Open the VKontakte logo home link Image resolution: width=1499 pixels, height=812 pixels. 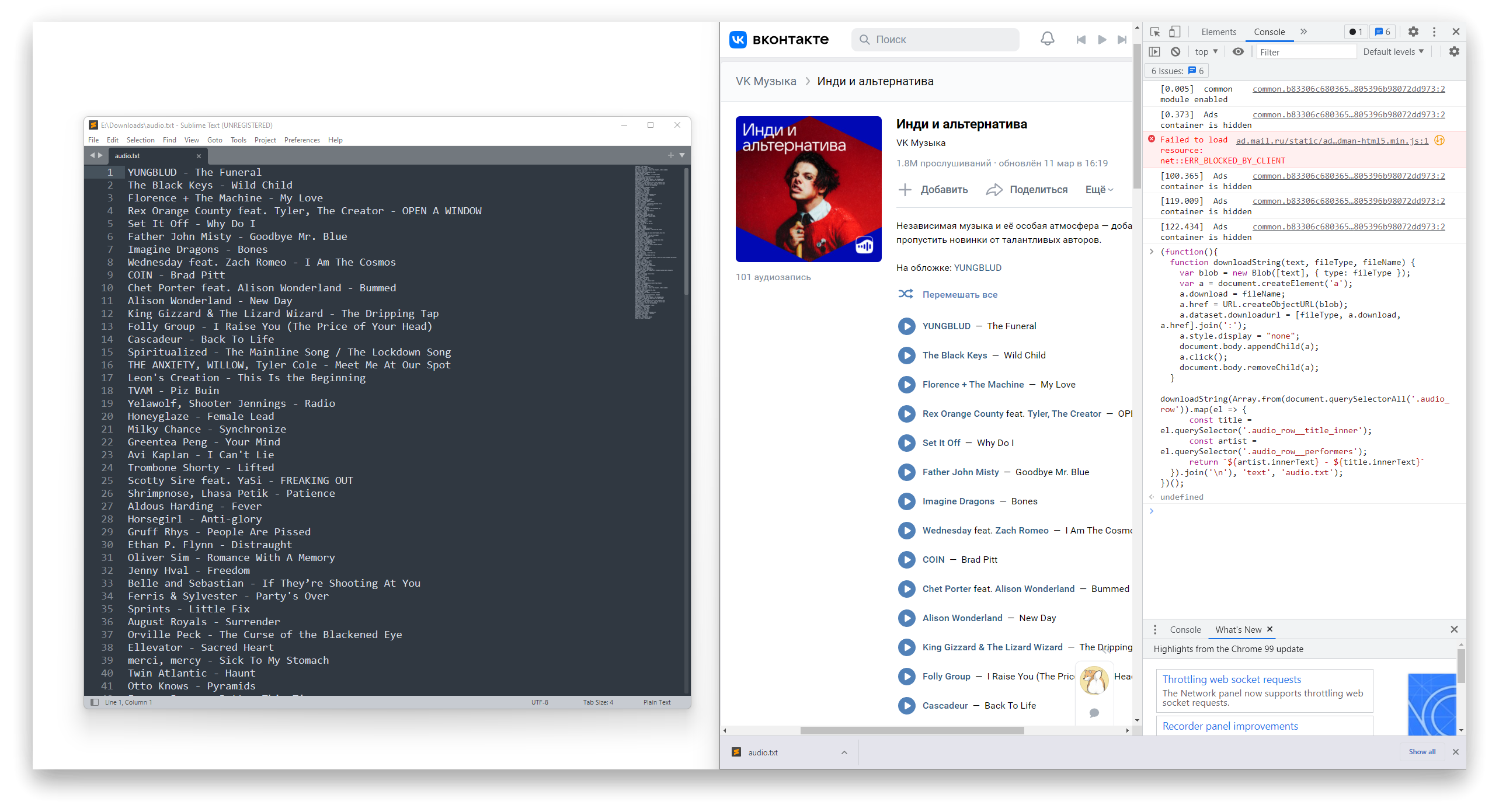pos(779,39)
